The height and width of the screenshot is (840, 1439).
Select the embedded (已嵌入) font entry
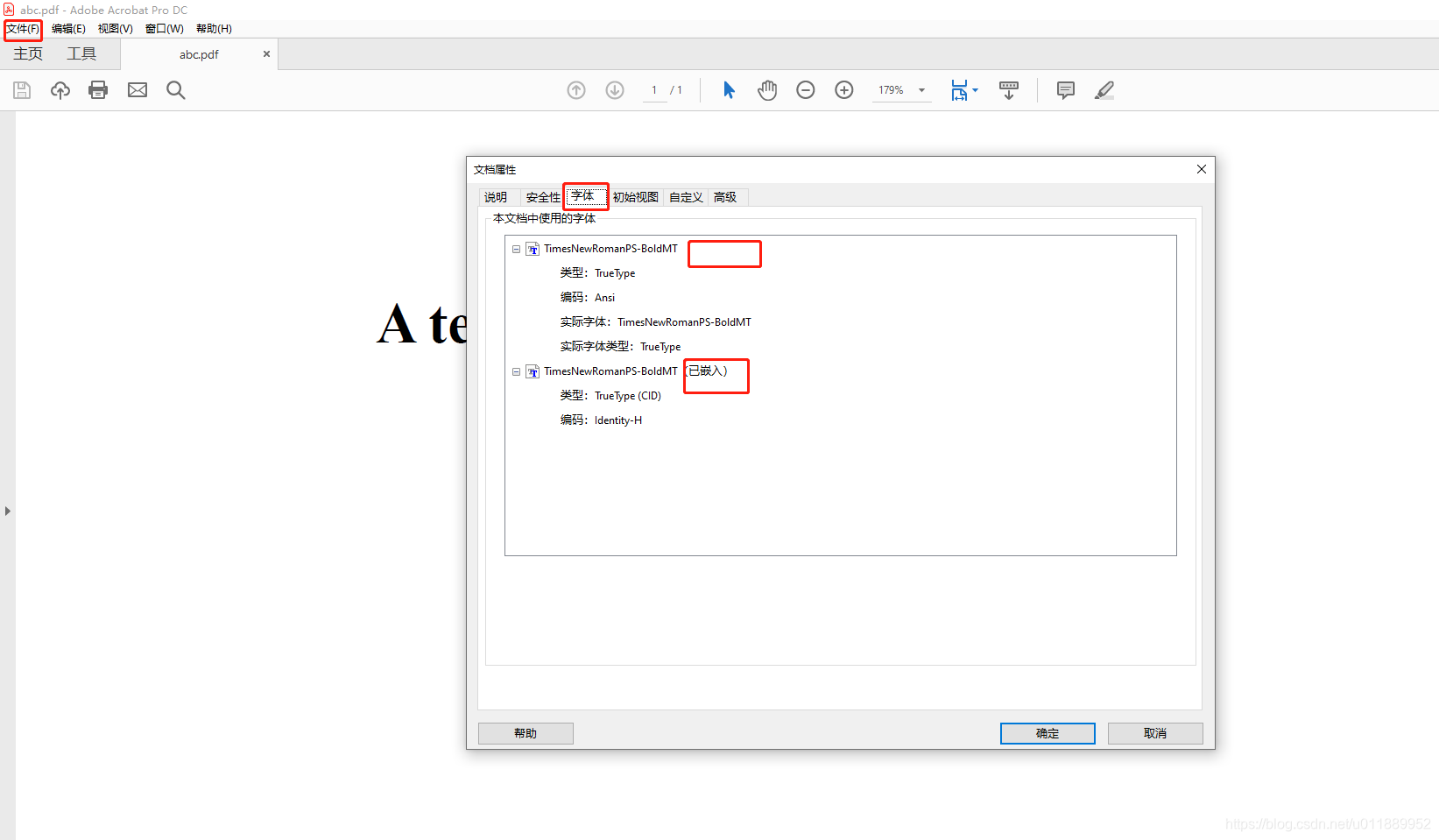(x=635, y=371)
